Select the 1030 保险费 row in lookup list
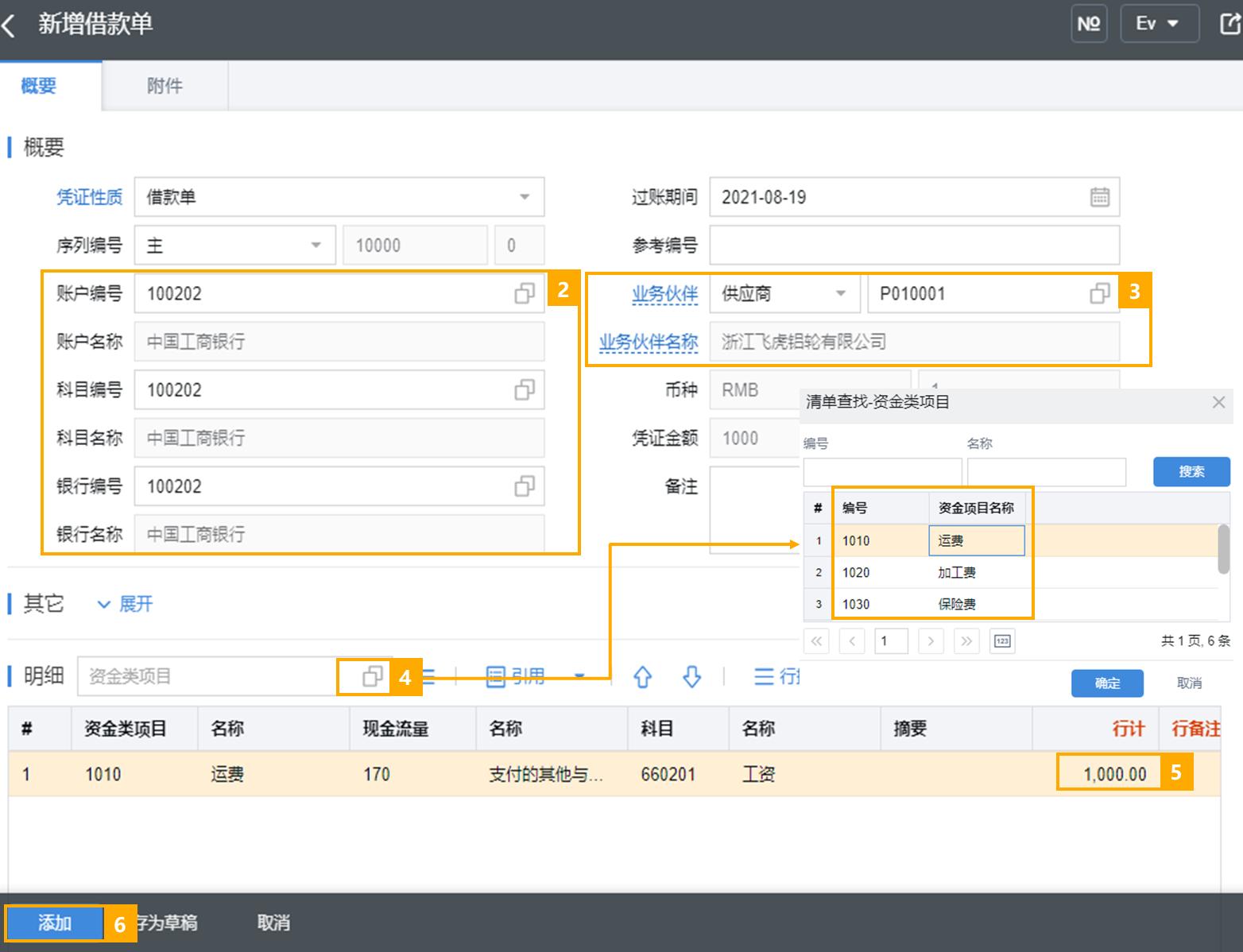This screenshot has height=952, width=1243. (1011, 604)
